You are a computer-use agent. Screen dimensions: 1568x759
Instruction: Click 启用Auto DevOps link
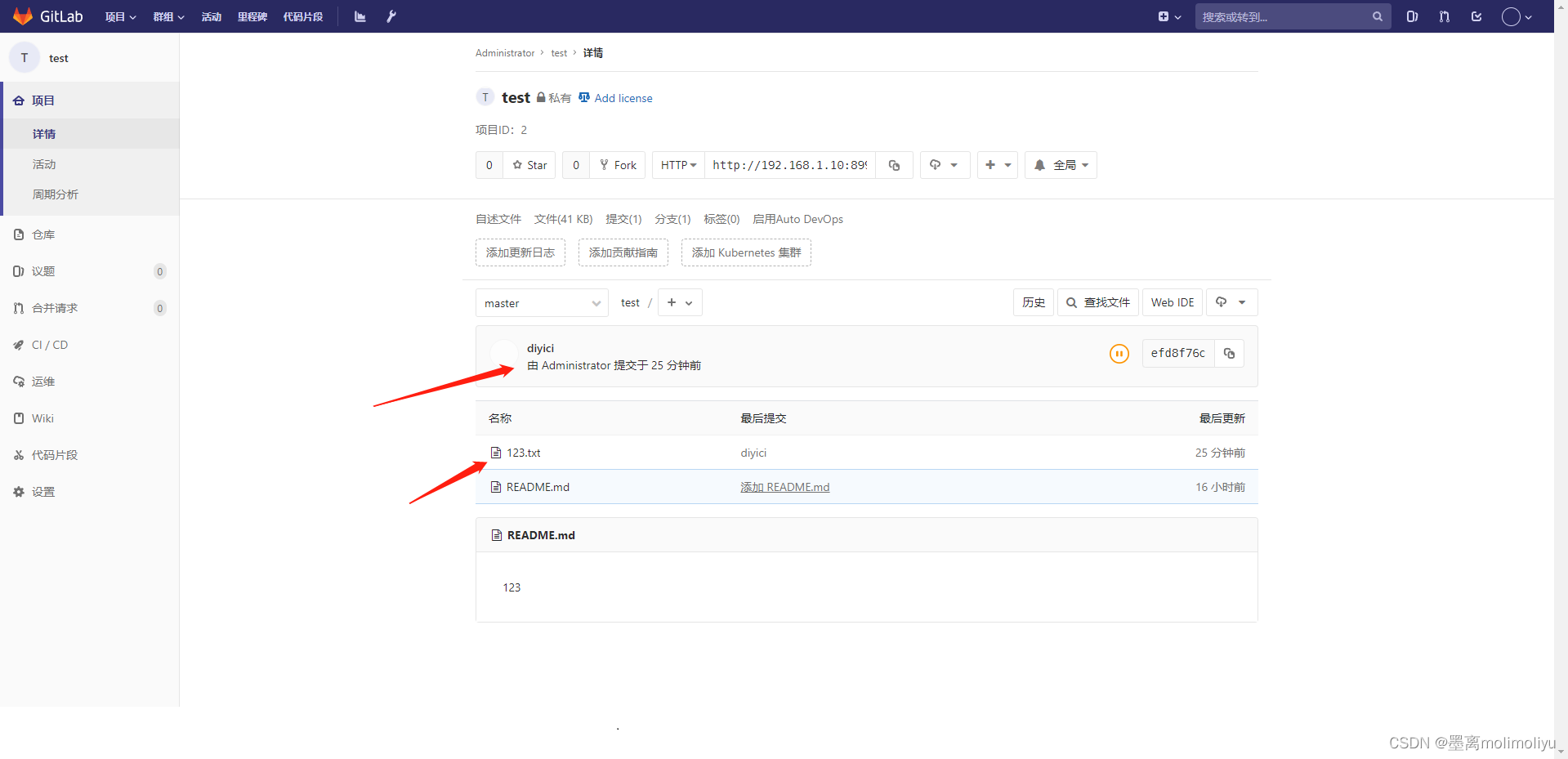797,219
